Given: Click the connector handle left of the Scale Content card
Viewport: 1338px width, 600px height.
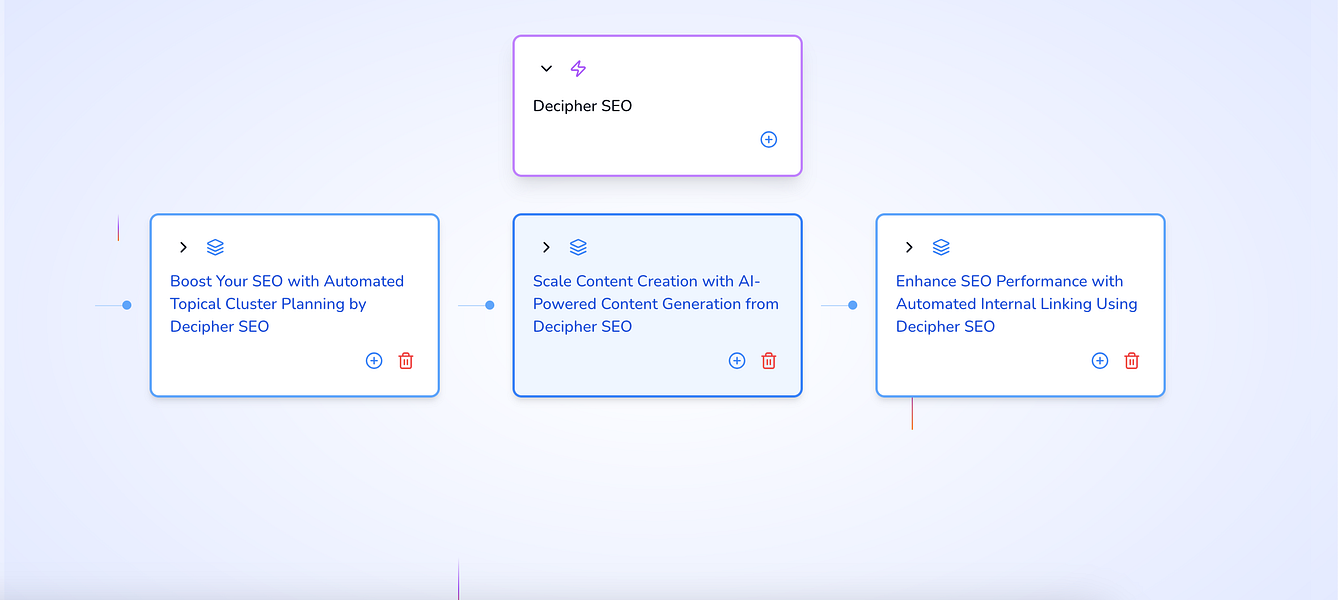Looking at the screenshot, I should tap(490, 305).
